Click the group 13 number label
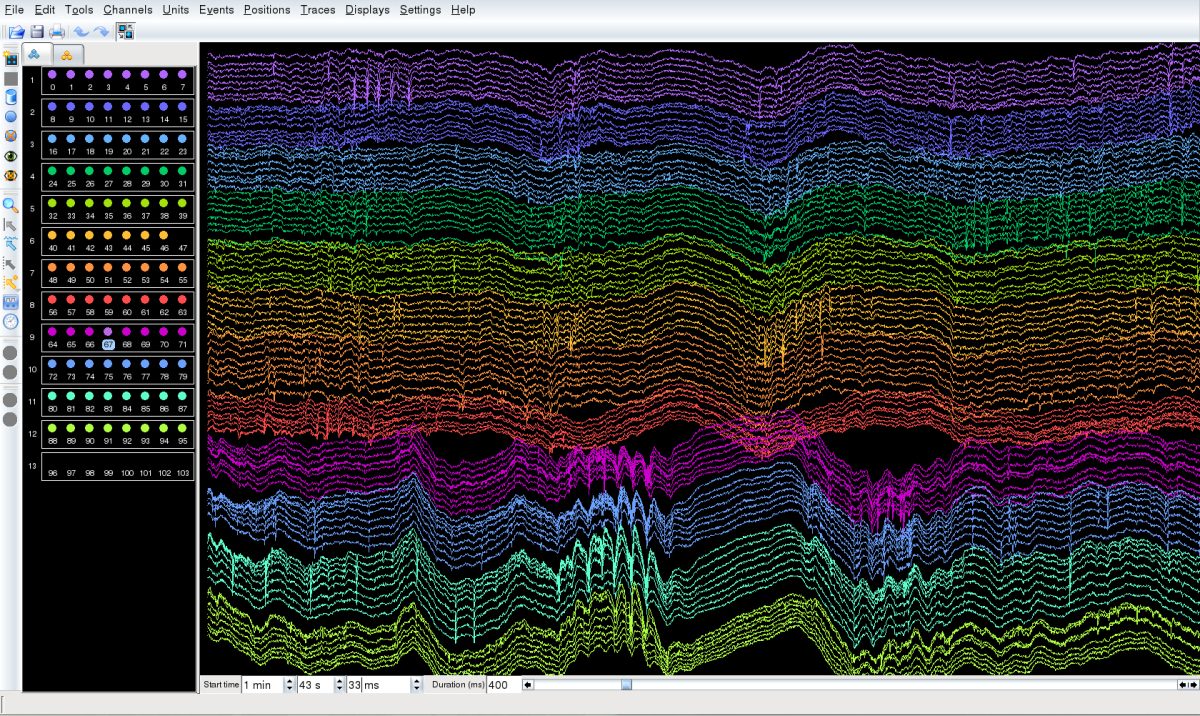This screenshot has width=1200, height=716. 32,465
